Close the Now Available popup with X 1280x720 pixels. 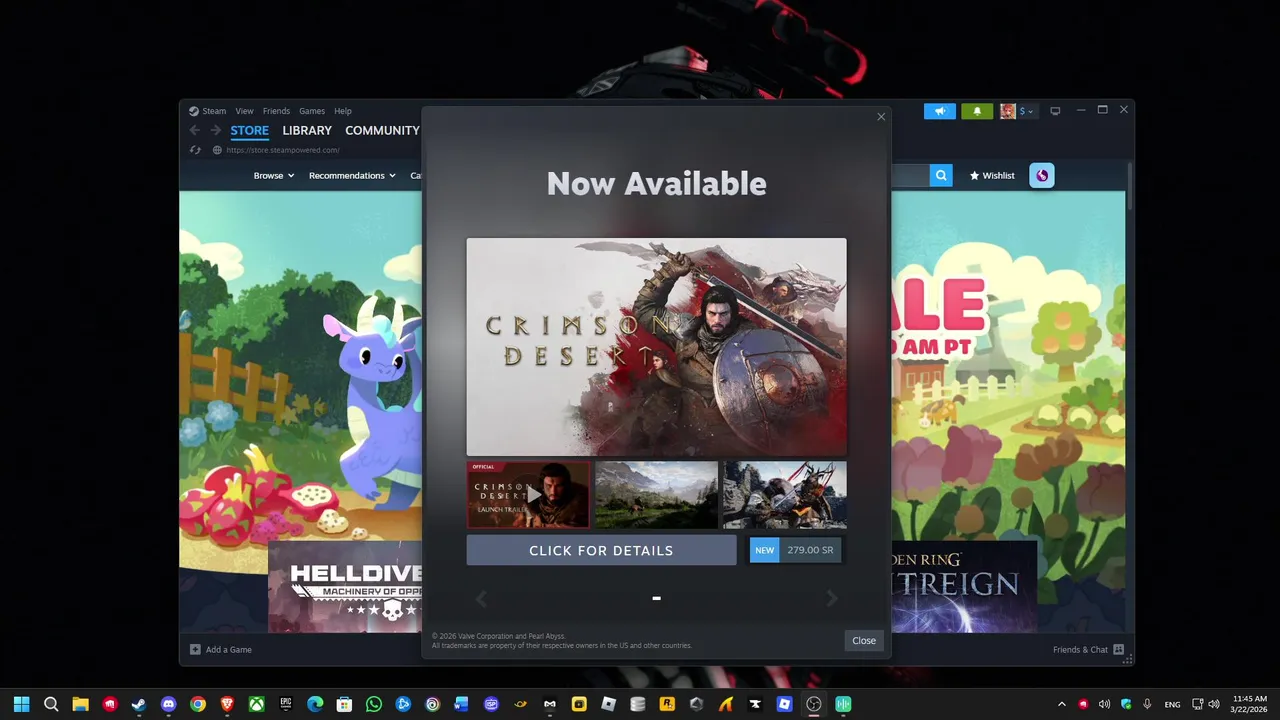coord(881,117)
